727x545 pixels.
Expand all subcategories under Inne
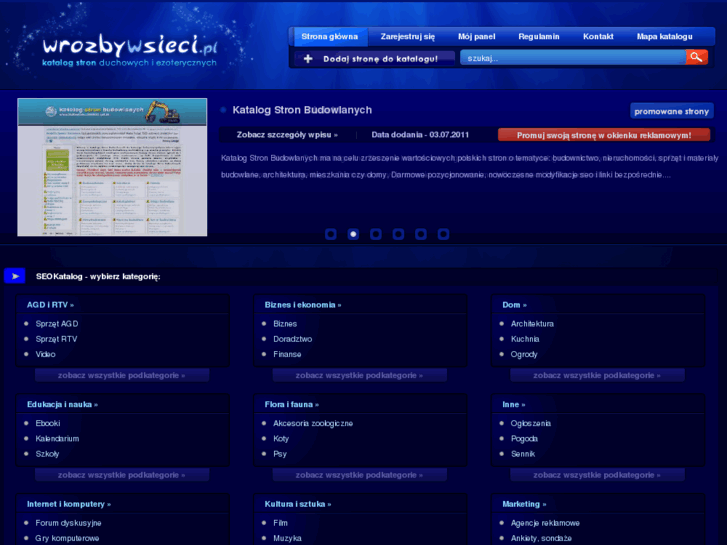click(597, 475)
